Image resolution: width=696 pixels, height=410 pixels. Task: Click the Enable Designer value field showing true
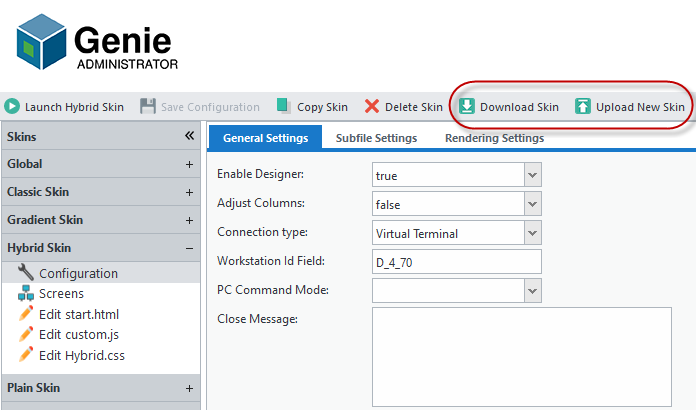pos(448,175)
